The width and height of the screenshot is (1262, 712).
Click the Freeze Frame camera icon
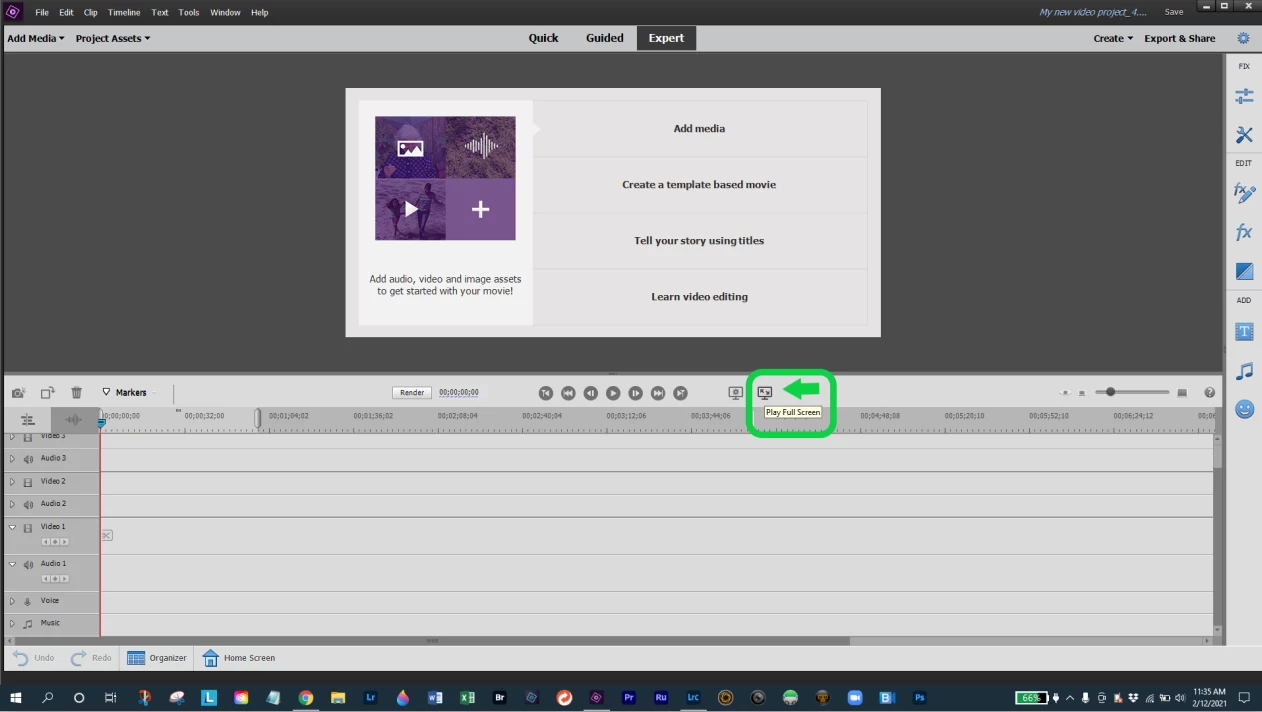[18, 393]
